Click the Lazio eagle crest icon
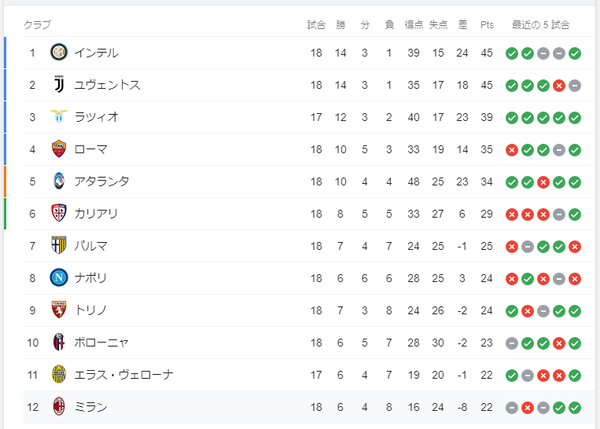 pos(59,117)
